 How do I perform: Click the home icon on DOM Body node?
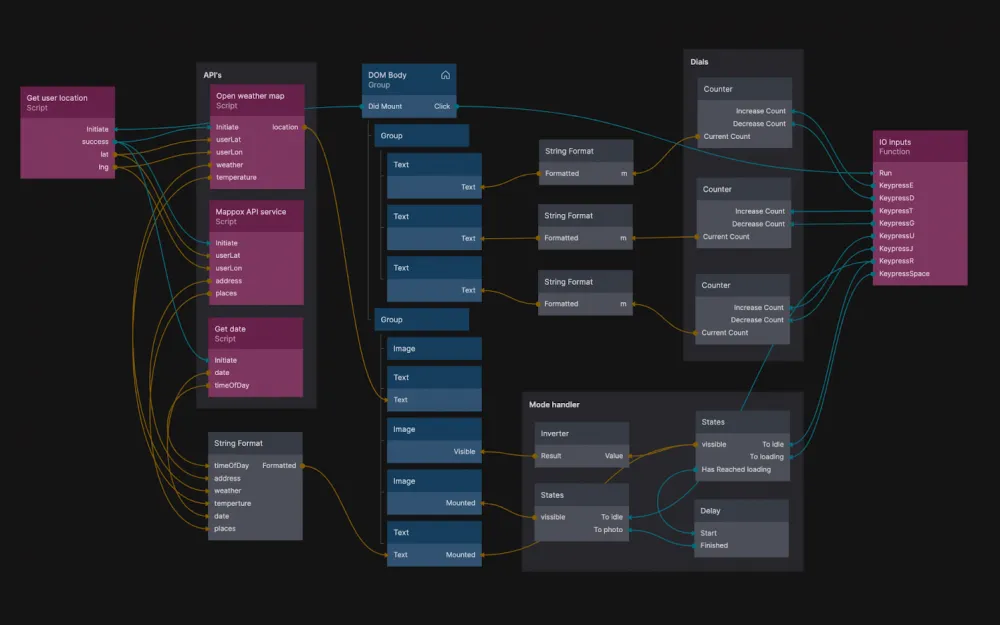tap(445, 75)
